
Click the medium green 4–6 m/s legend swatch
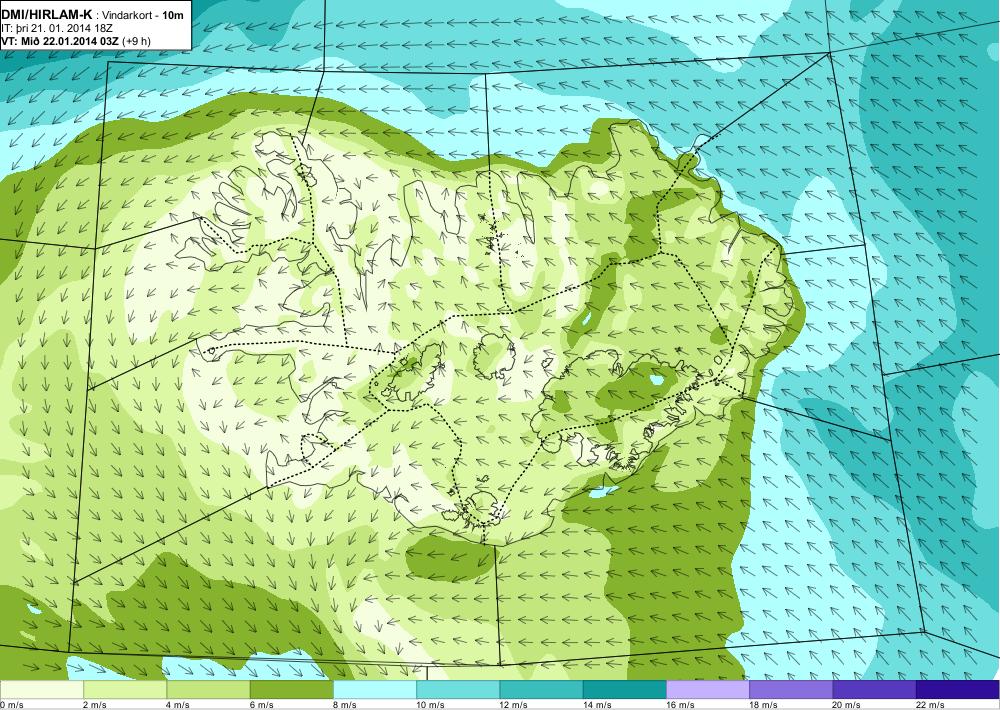point(209,690)
